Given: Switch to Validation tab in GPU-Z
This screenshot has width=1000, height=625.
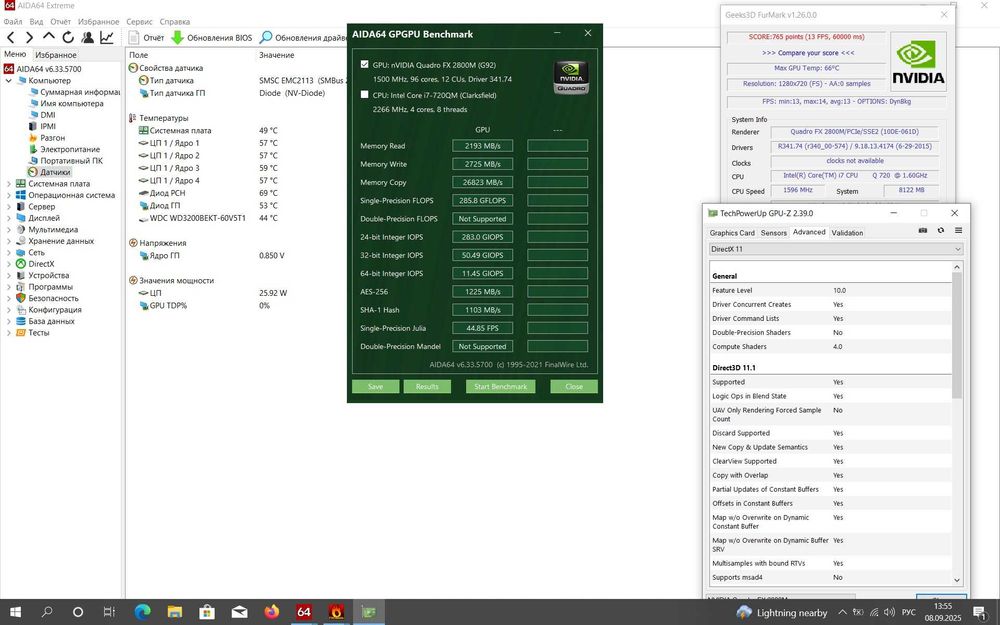Looking at the screenshot, I should point(847,233).
